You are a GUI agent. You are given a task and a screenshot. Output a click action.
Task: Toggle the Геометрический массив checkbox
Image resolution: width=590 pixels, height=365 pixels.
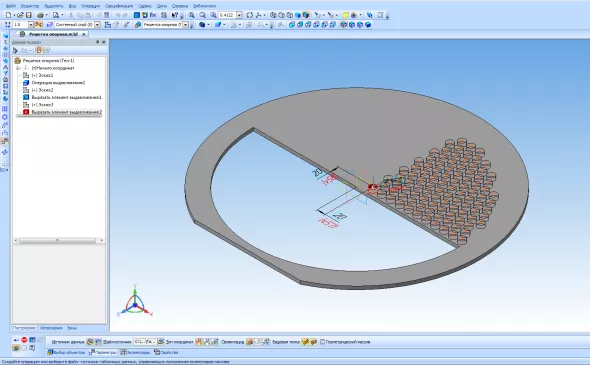point(322,342)
